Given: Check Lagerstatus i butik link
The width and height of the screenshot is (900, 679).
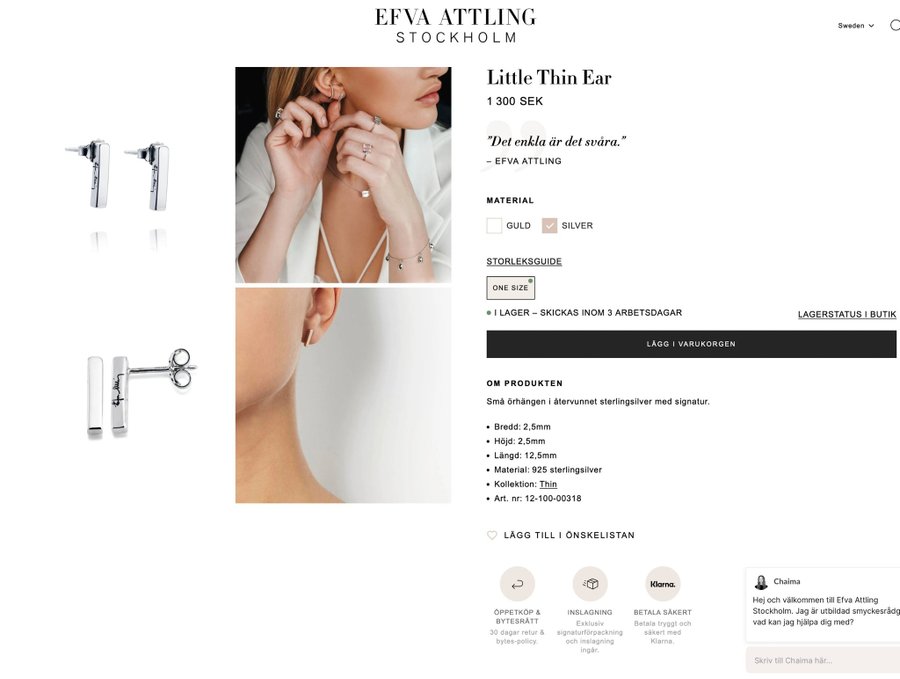Looking at the screenshot, I should pos(847,315).
